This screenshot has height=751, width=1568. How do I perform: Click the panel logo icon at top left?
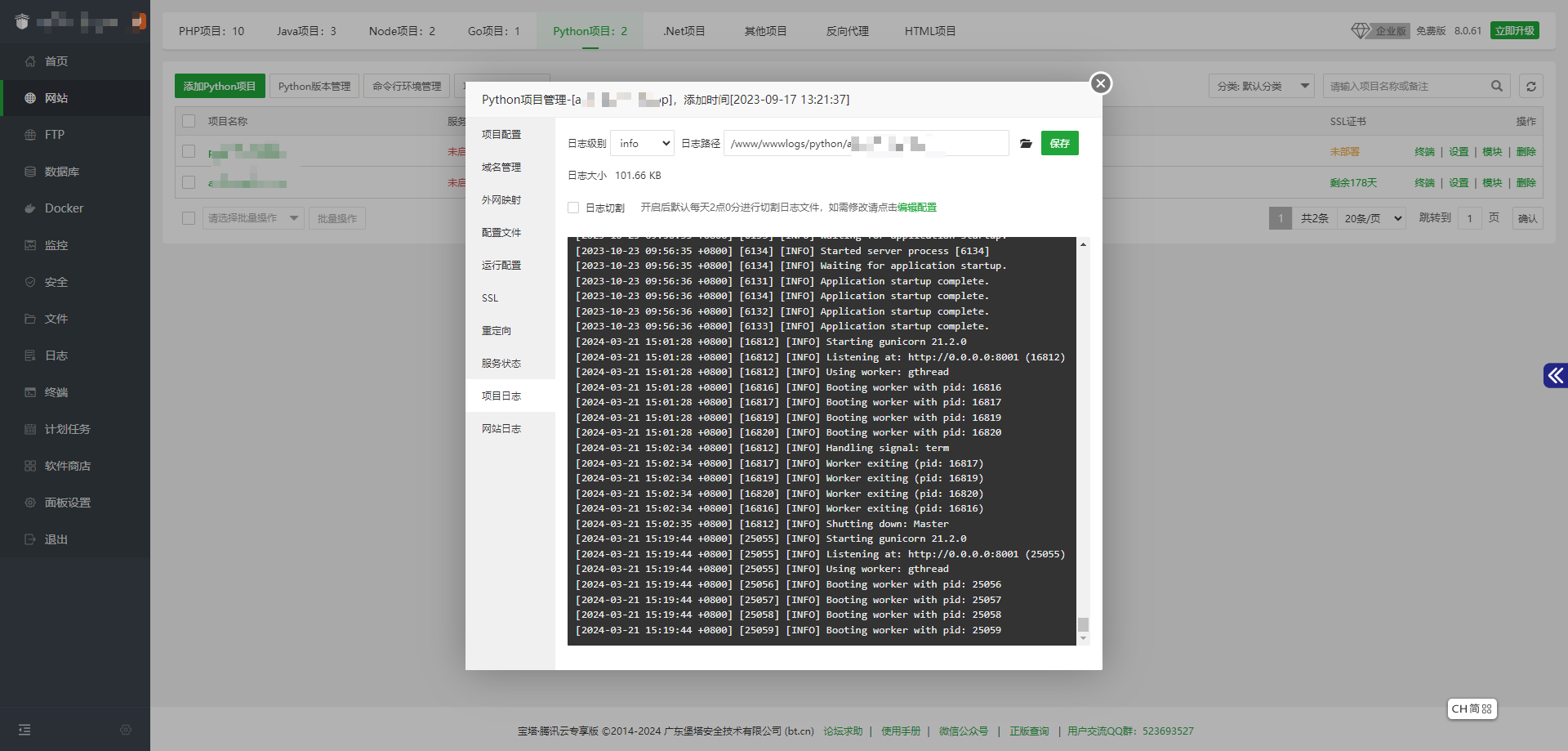pos(22,22)
